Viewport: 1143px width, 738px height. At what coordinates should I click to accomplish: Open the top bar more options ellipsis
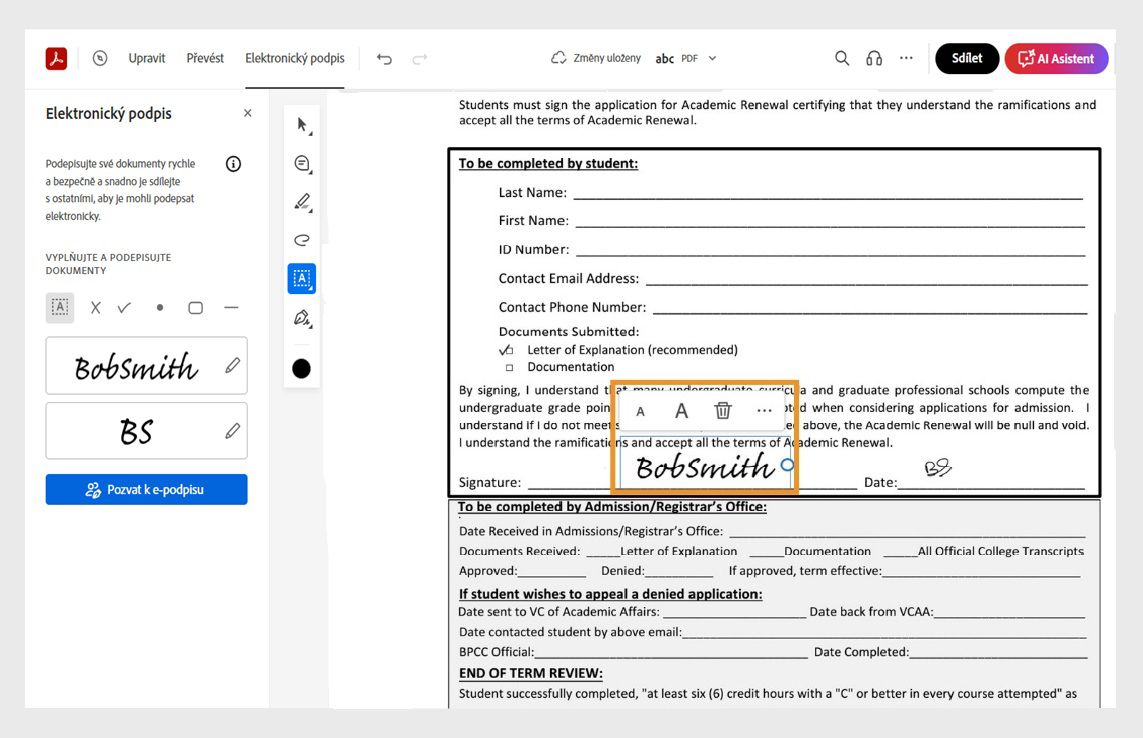click(x=906, y=58)
